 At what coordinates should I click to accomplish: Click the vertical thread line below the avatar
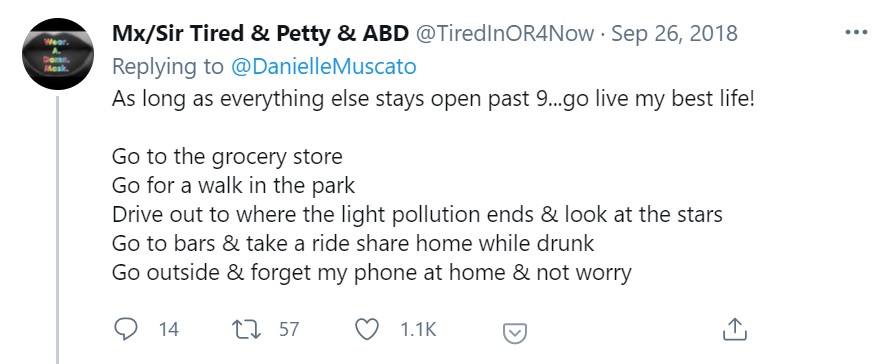point(57,230)
